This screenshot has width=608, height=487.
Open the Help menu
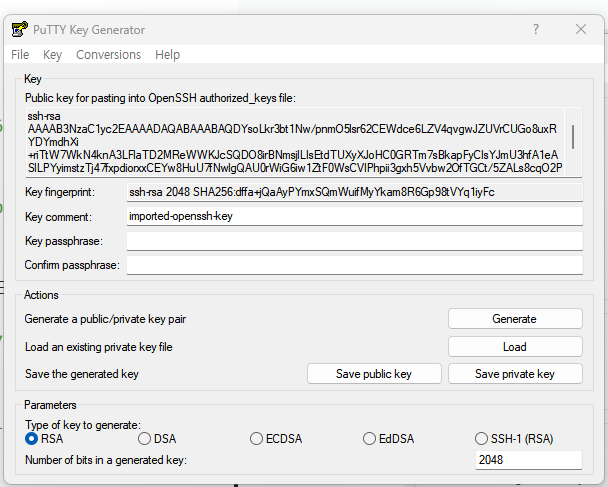[168, 55]
